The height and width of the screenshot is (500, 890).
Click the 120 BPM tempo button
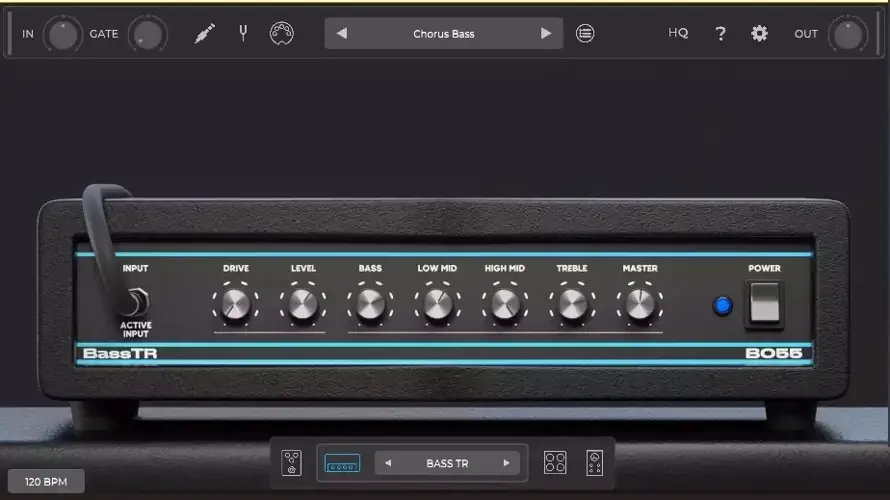pyautogui.click(x=47, y=482)
